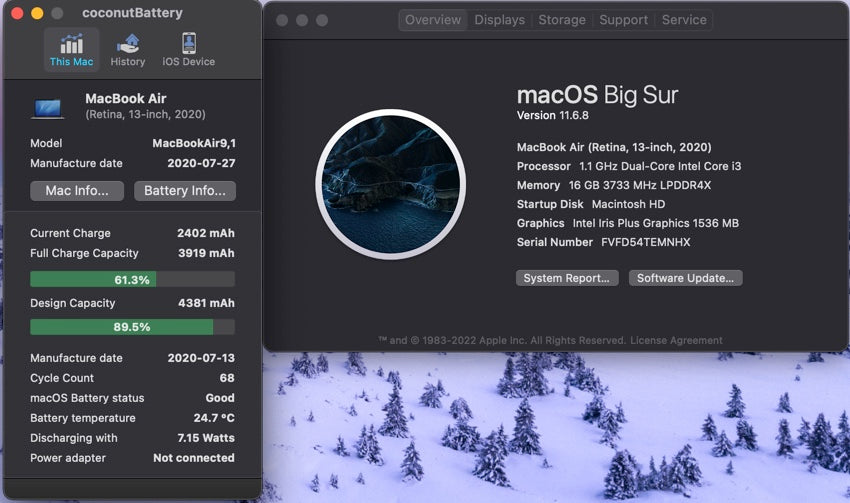Click the MacBook Air laptop icon
This screenshot has width=850, height=503.
48,107
